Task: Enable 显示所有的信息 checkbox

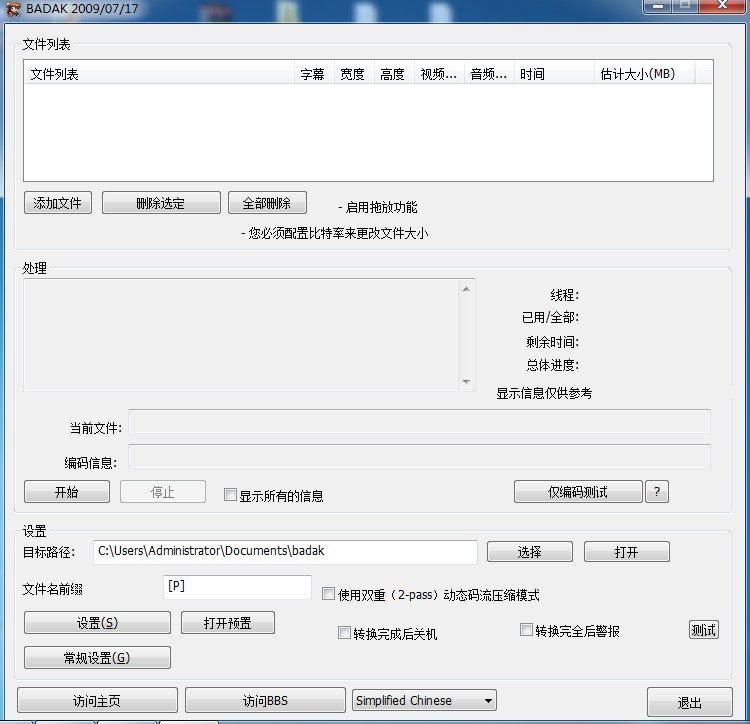Action: (x=231, y=495)
